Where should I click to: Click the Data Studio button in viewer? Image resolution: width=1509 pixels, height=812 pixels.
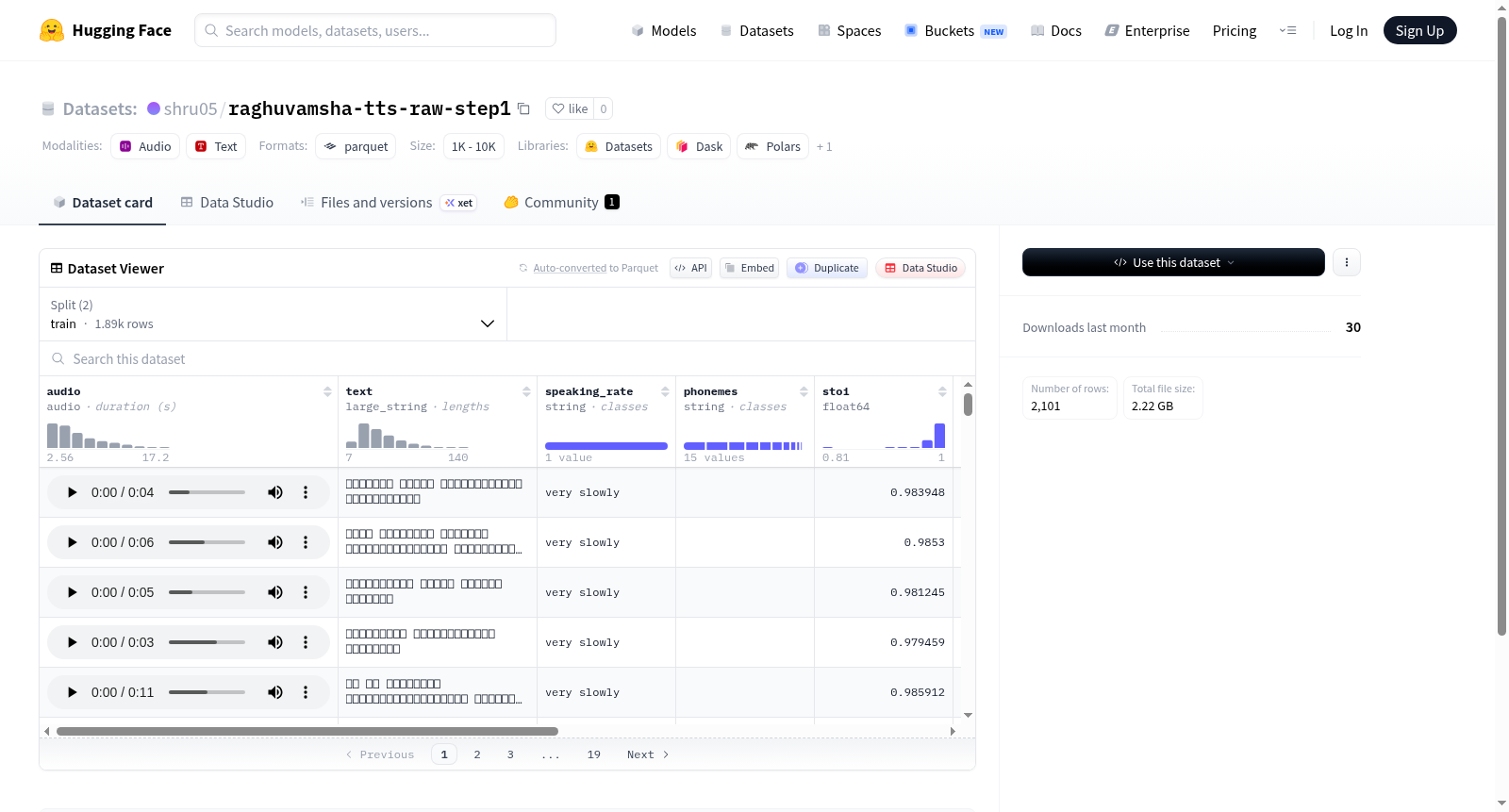[x=920, y=268]
